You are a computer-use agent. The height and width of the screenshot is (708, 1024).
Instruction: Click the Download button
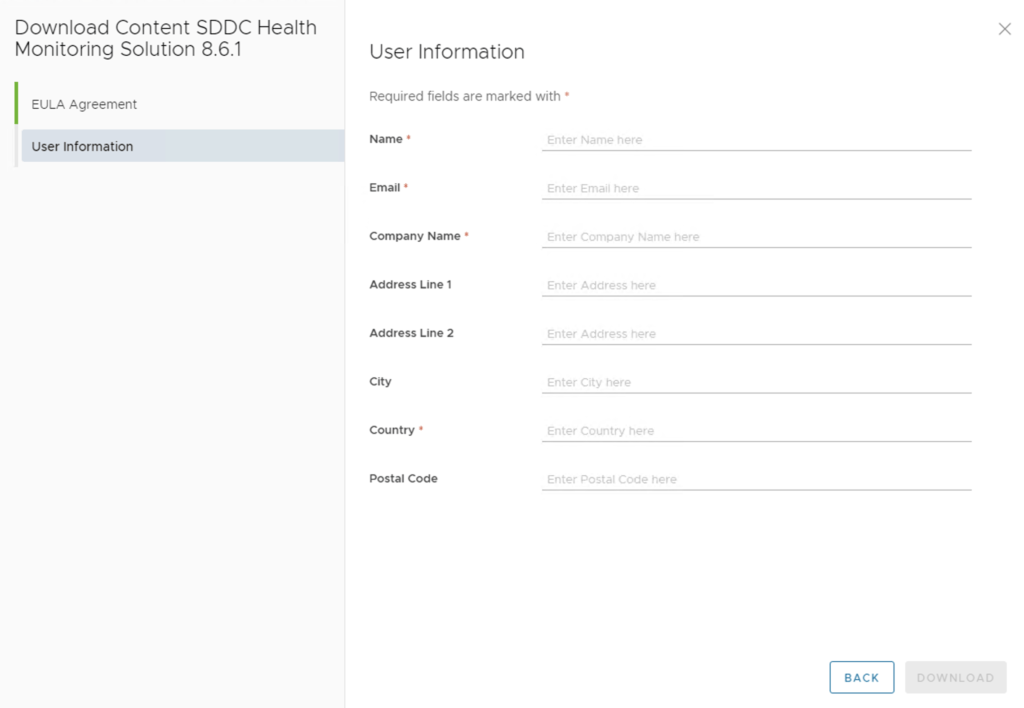pyautogui.click(x=955, y=677)
